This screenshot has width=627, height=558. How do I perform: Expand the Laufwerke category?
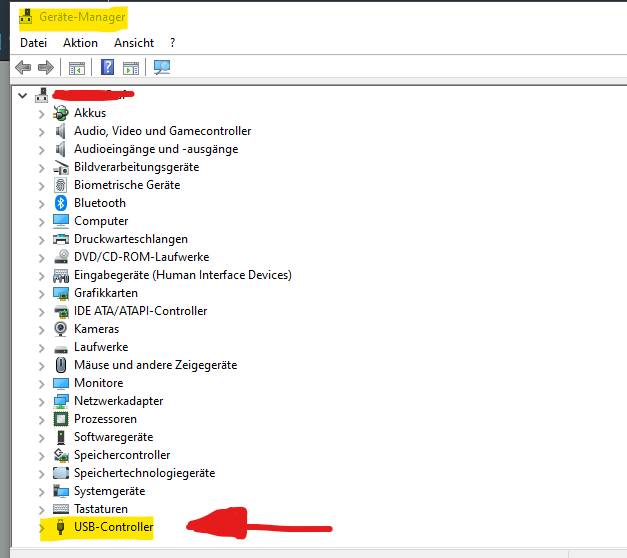(x=42, y=348)
